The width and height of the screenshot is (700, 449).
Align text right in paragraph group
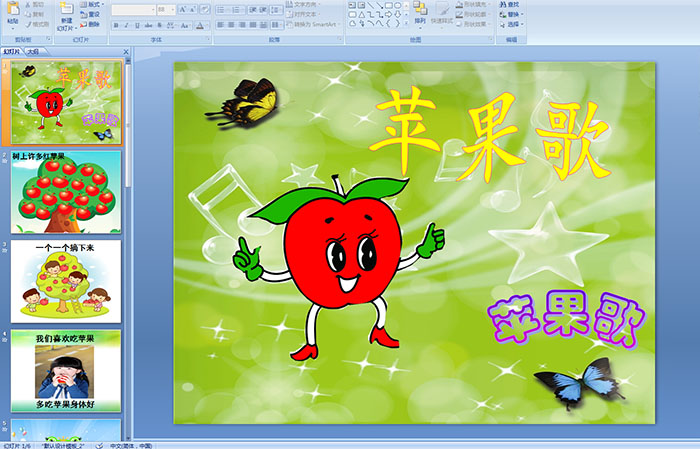[x=242, y=25]
